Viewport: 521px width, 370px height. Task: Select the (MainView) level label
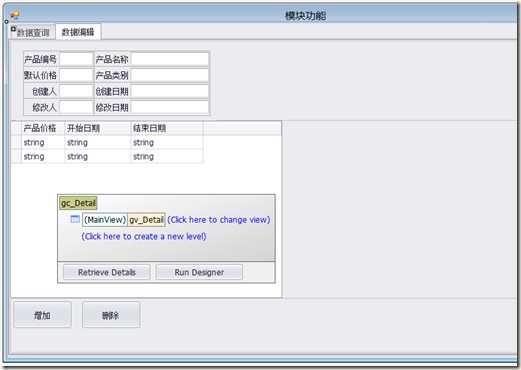coord(105,220)
